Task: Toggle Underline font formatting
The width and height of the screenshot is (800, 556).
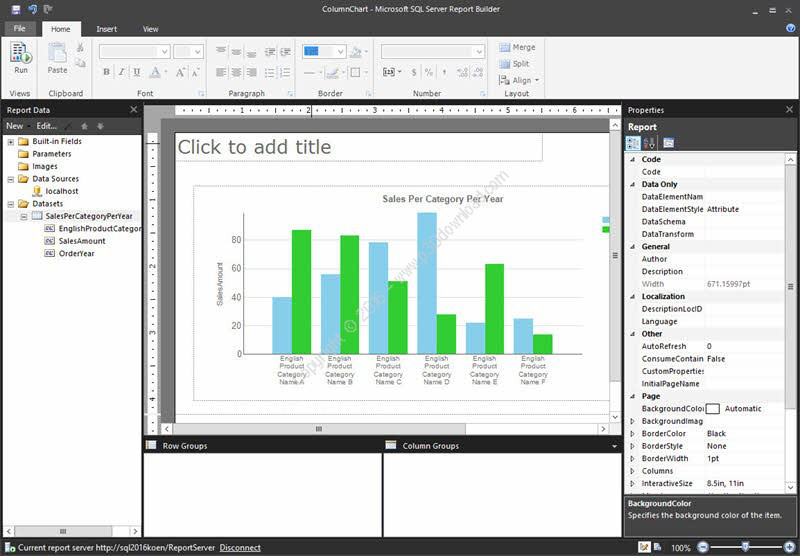Action: (x=137, y=72)
